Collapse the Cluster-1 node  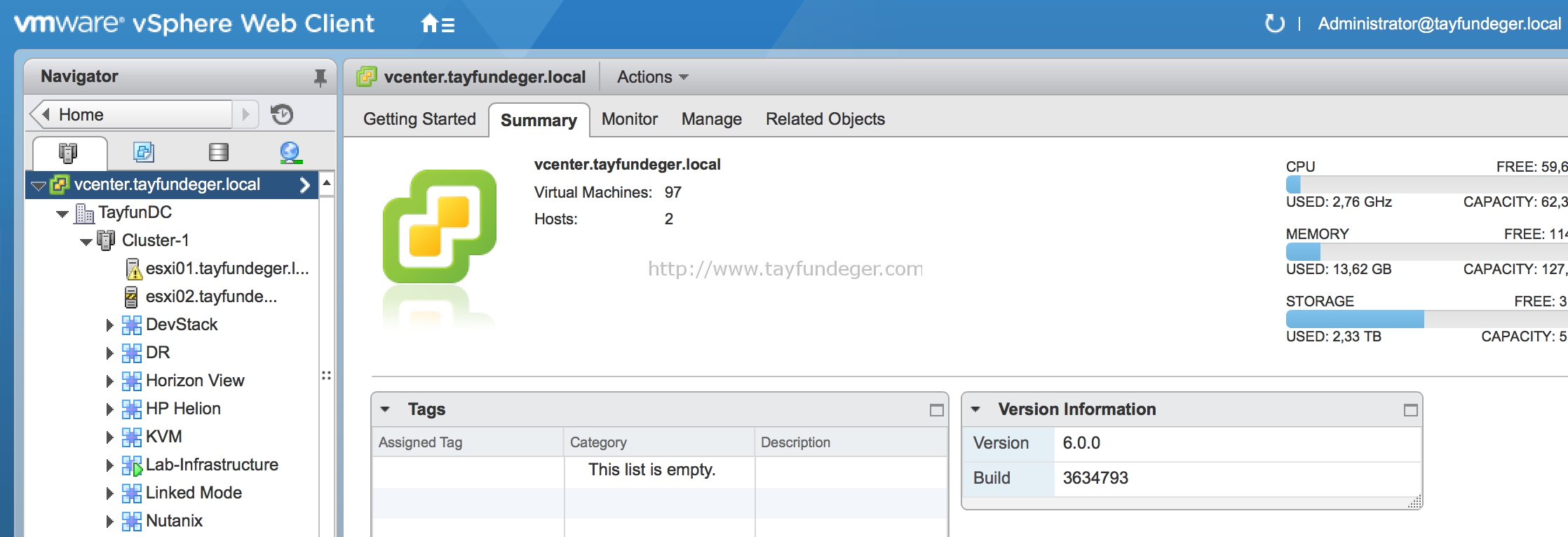tap(86, 242)
